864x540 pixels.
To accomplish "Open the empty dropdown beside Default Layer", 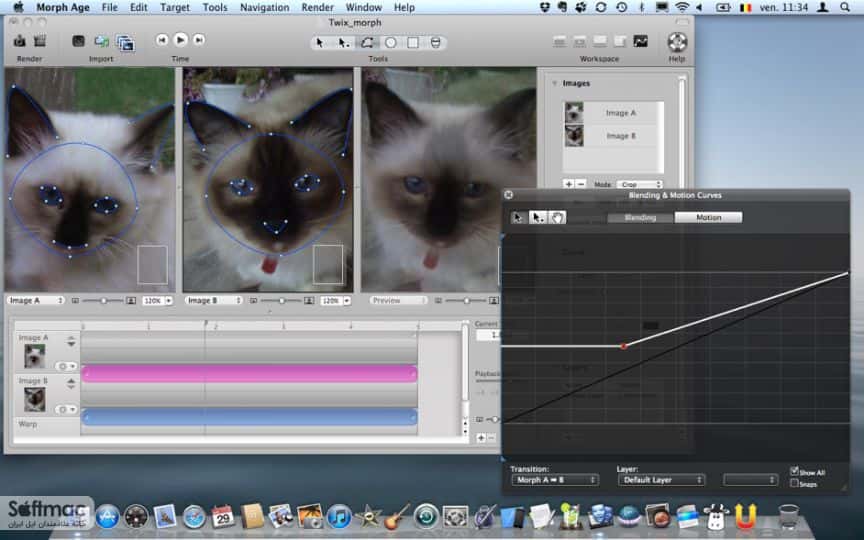I will point(750,480).
